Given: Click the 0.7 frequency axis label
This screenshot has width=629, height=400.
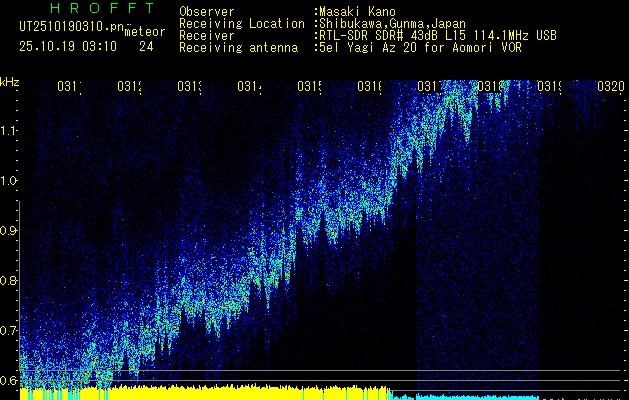Looking at the screenshot, I should click(x=8, y=331).
